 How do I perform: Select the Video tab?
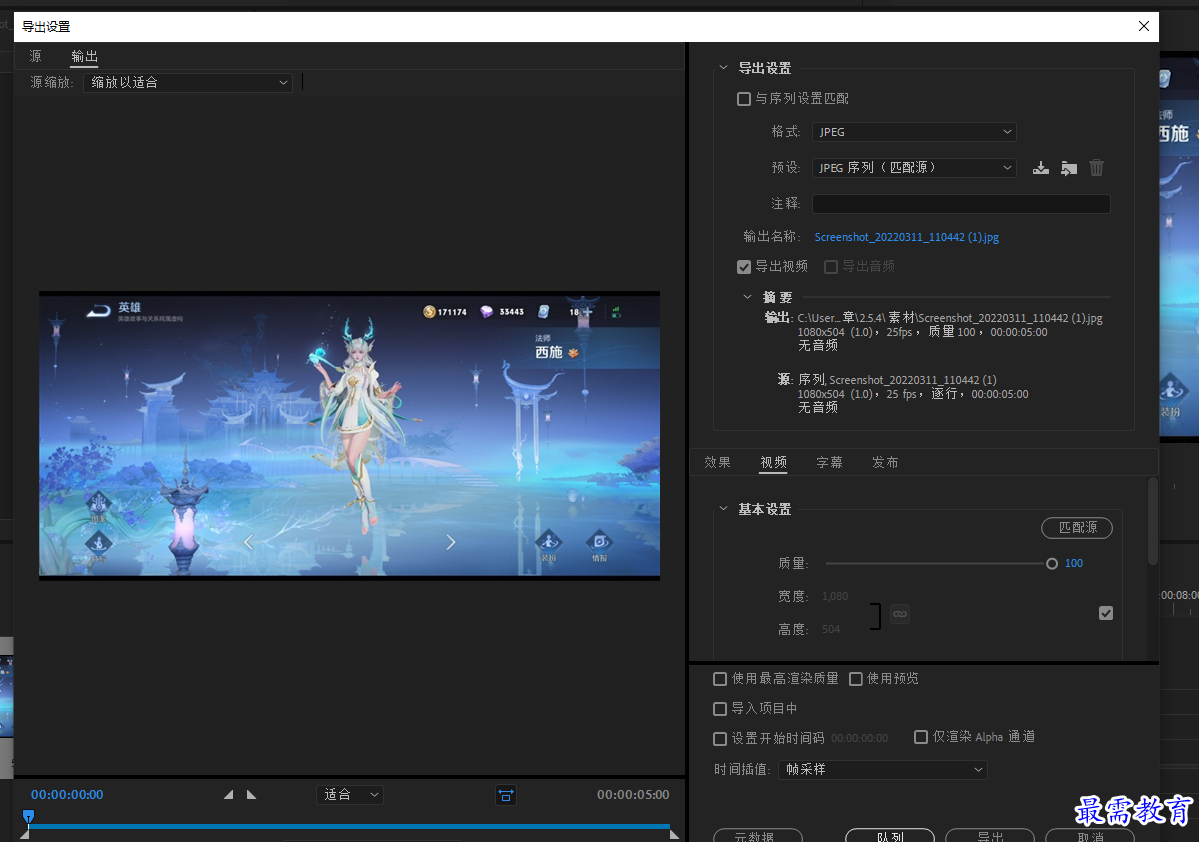tap(773, 462)
